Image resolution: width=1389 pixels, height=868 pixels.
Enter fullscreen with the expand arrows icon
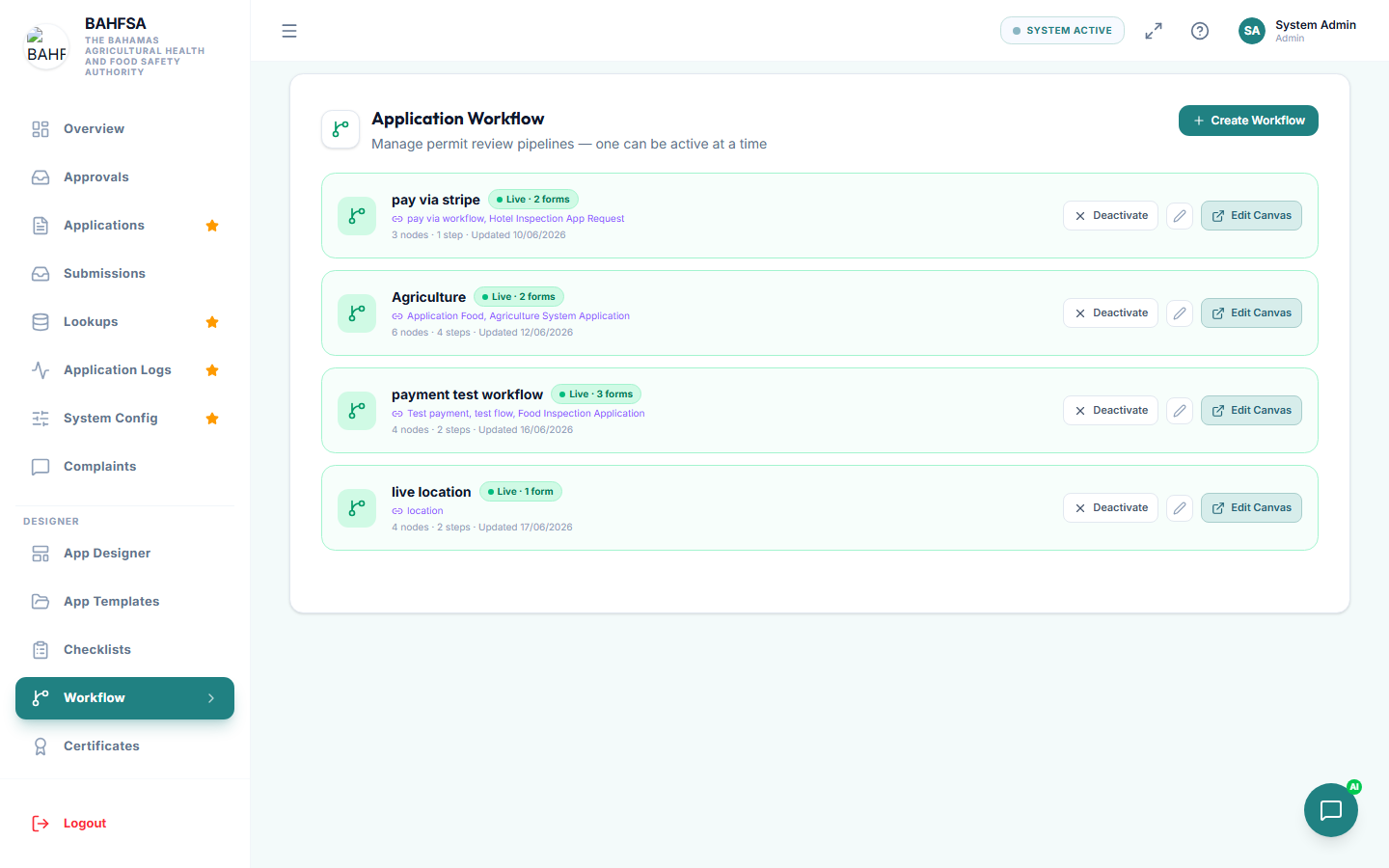(1154, 31)
